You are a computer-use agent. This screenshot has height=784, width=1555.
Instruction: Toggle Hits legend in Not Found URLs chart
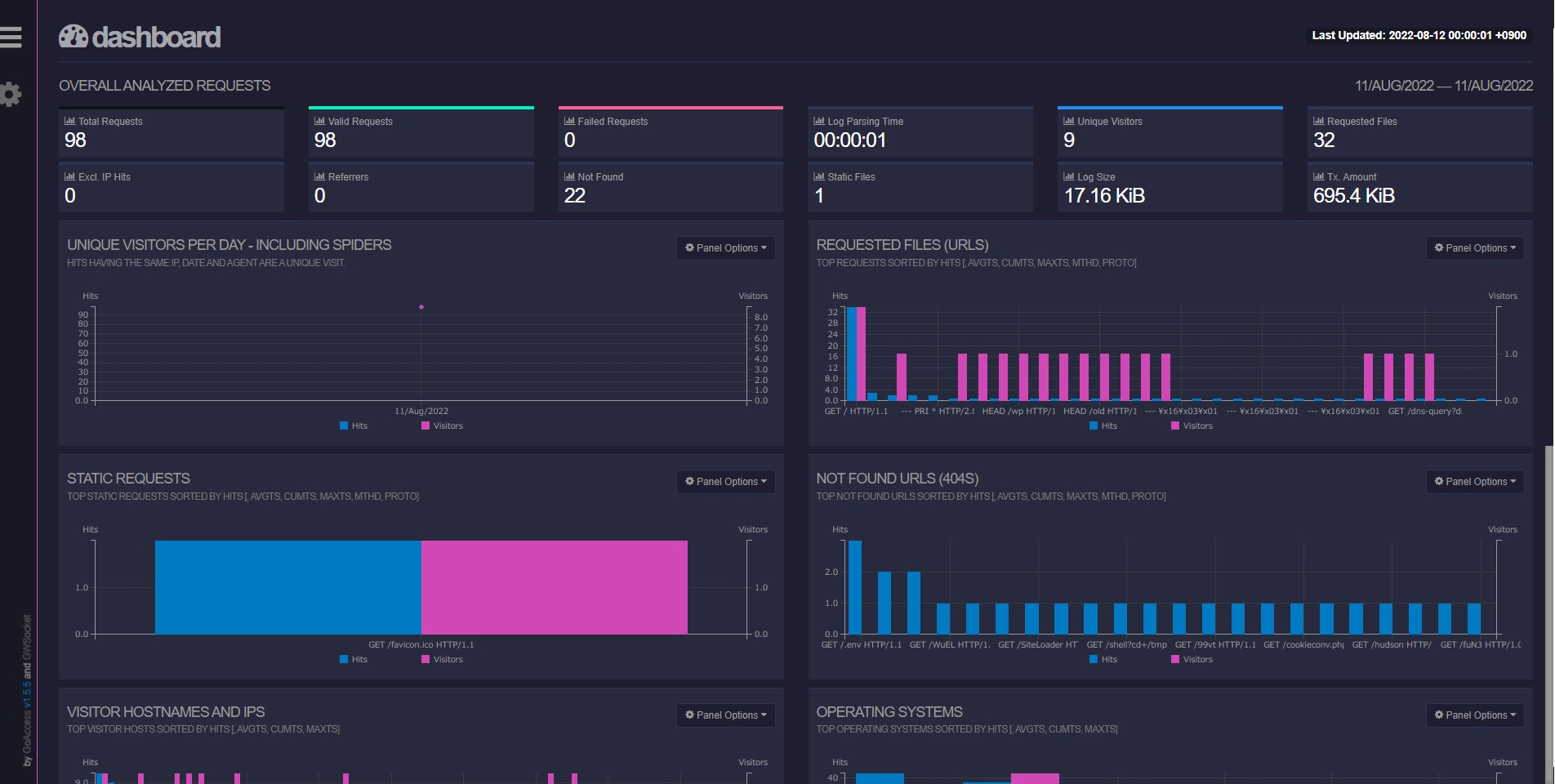tap(1103, 659)
